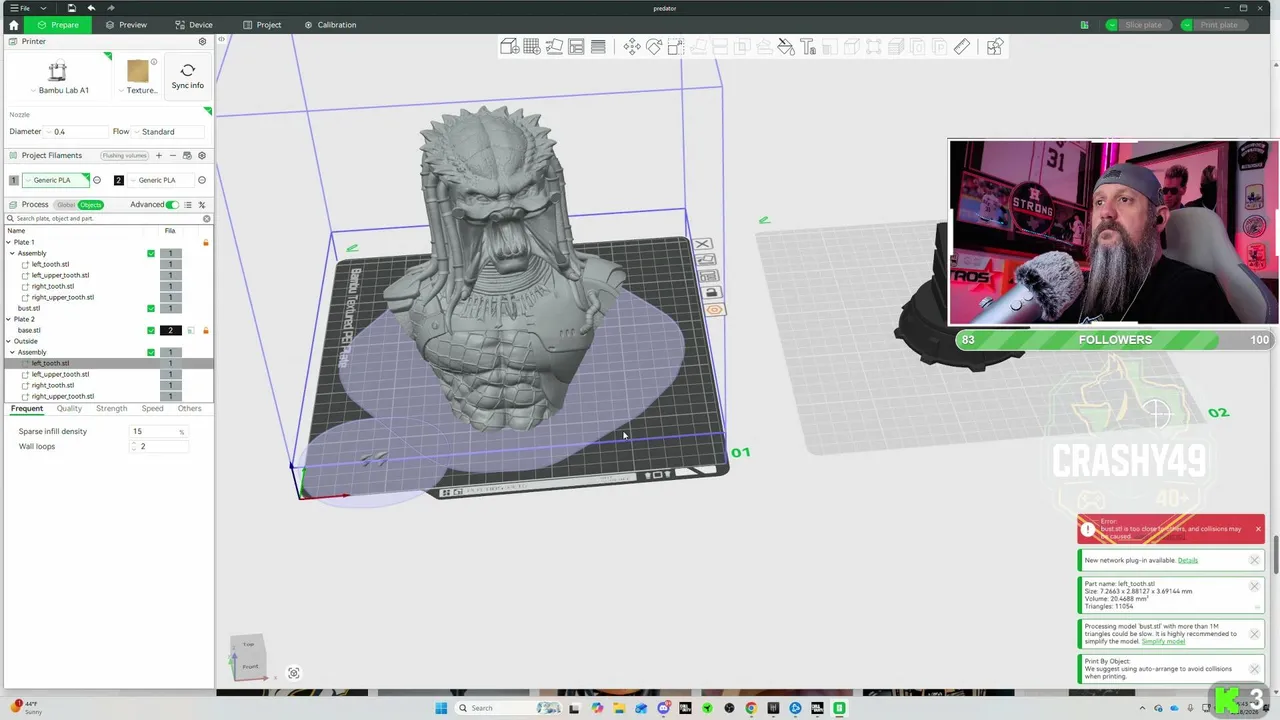Screen dimensions: 1280x720
Task: Close plate 01 with X icon
Action: pos(702,244)
